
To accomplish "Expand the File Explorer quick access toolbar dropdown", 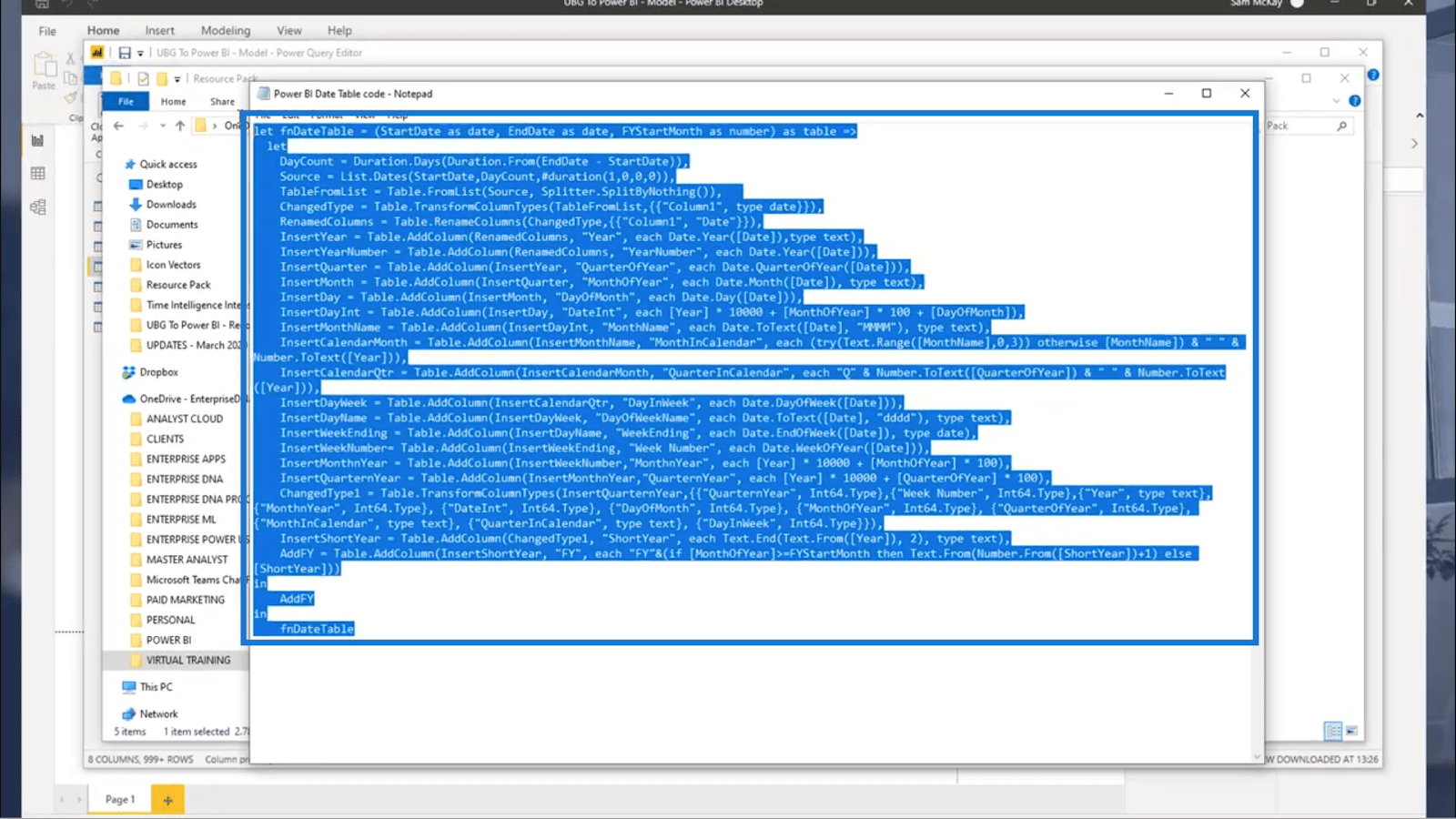I will click(177, 79).
